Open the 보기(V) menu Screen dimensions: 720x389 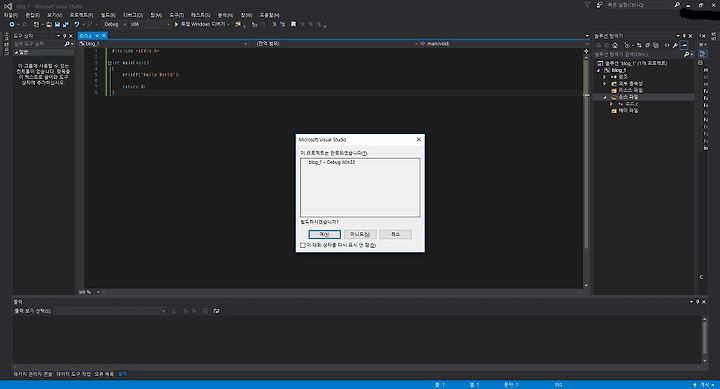click(x=54, y=15)
